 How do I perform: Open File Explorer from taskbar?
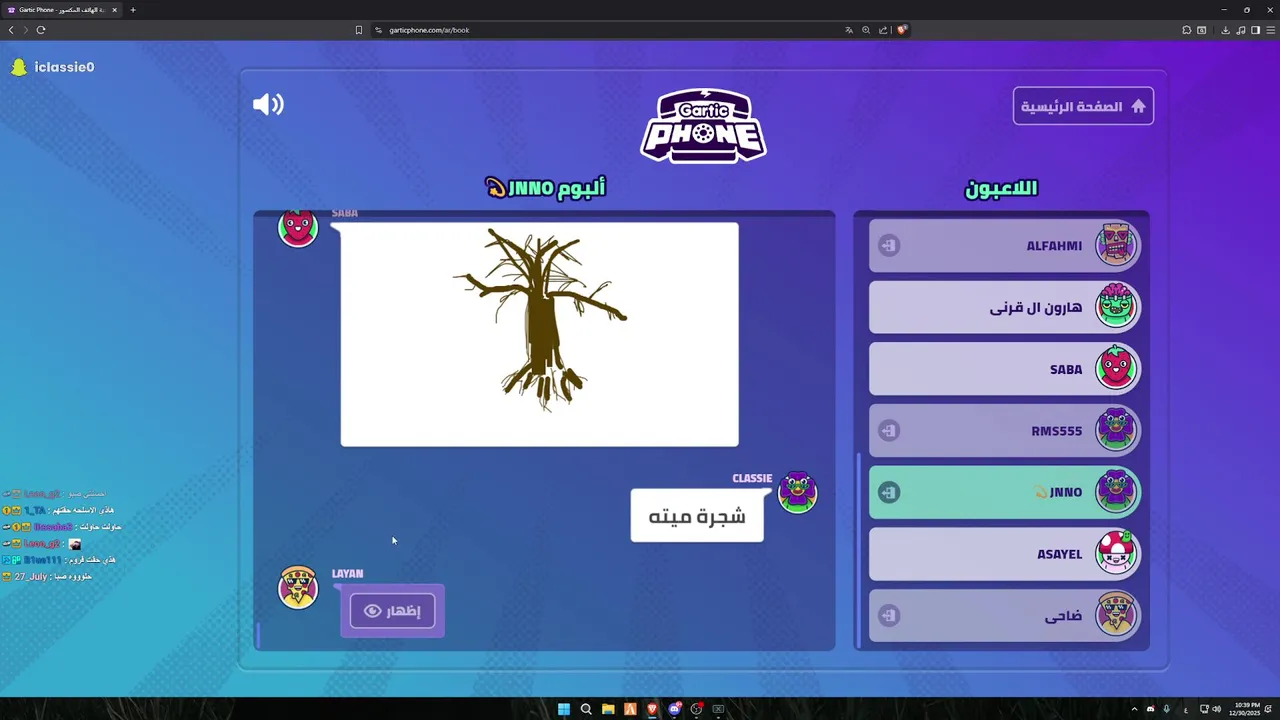pyautogui.click(x=608, y=709)
